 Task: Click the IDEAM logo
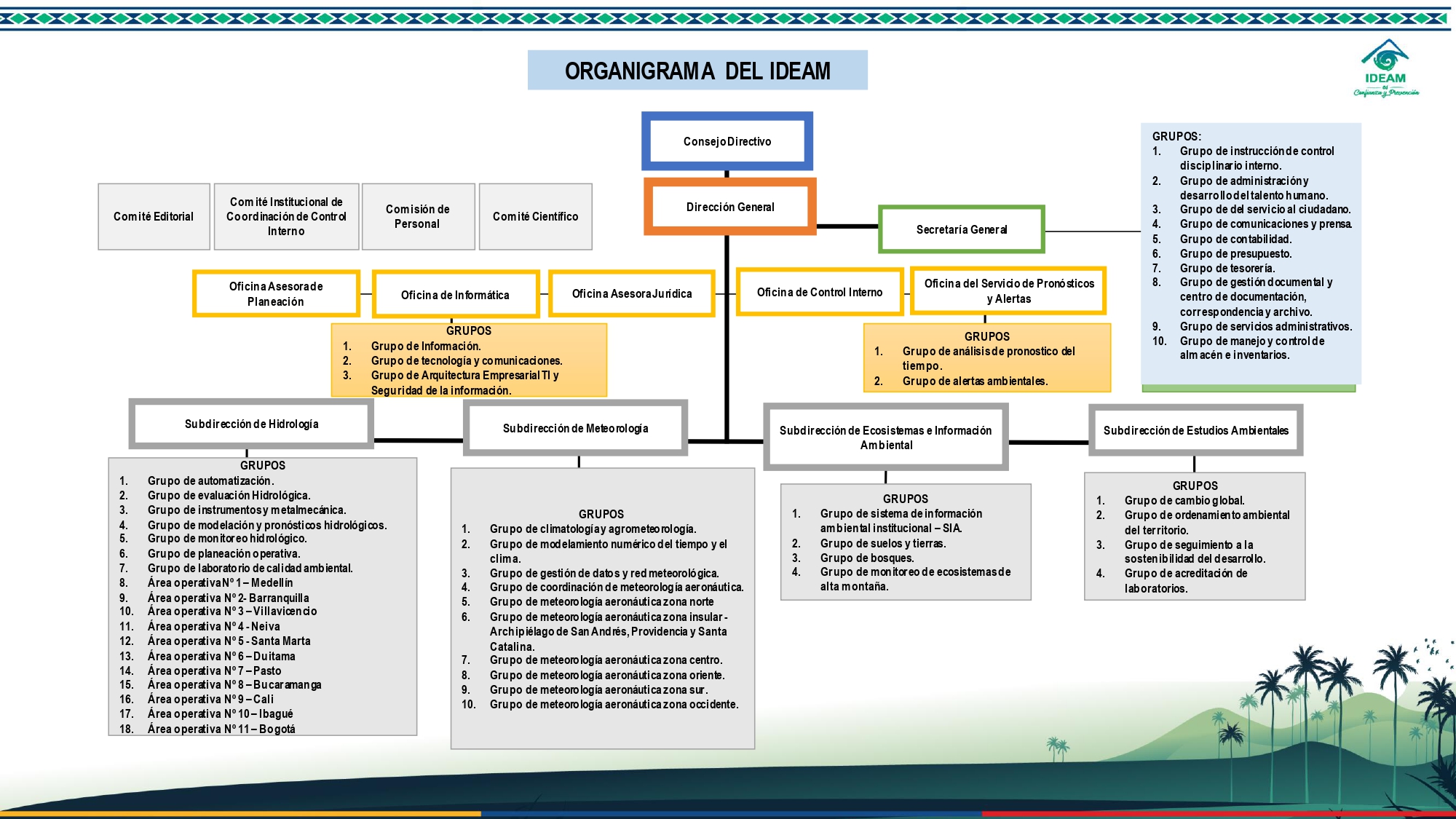click(x=1386, y=68)
